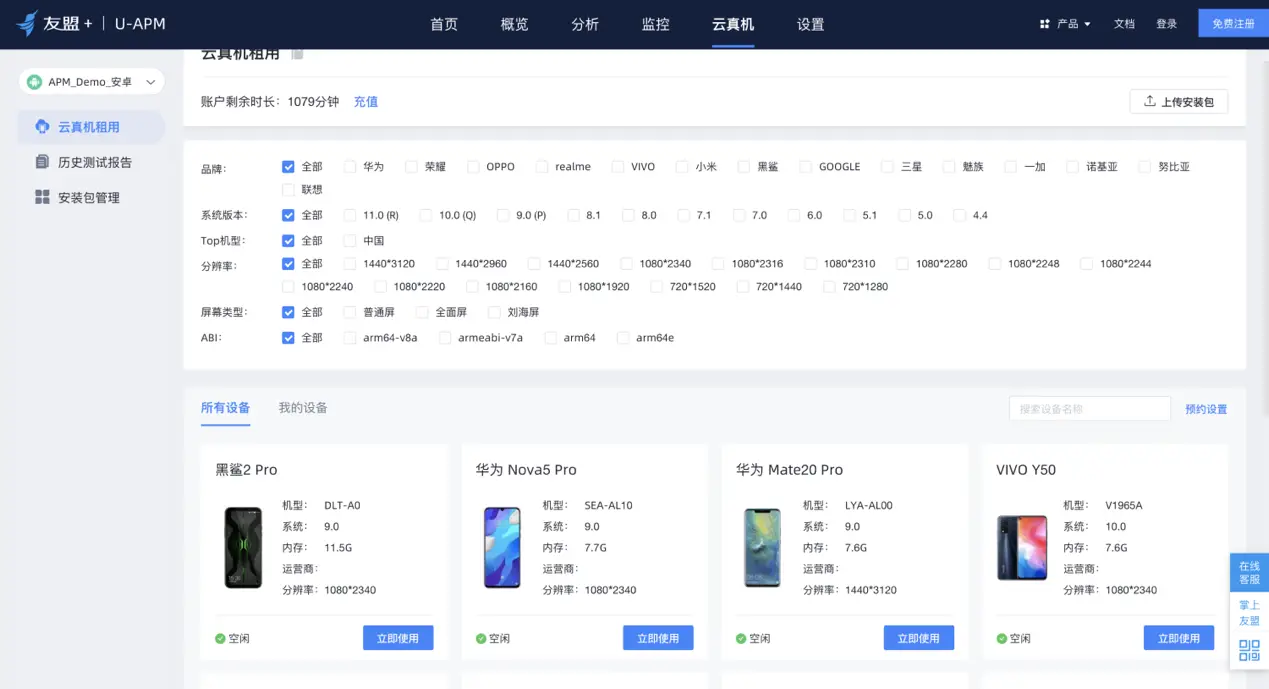Click the 上传安装包 button
This screenshot has width=1269, height=689.
[1179, 101]
